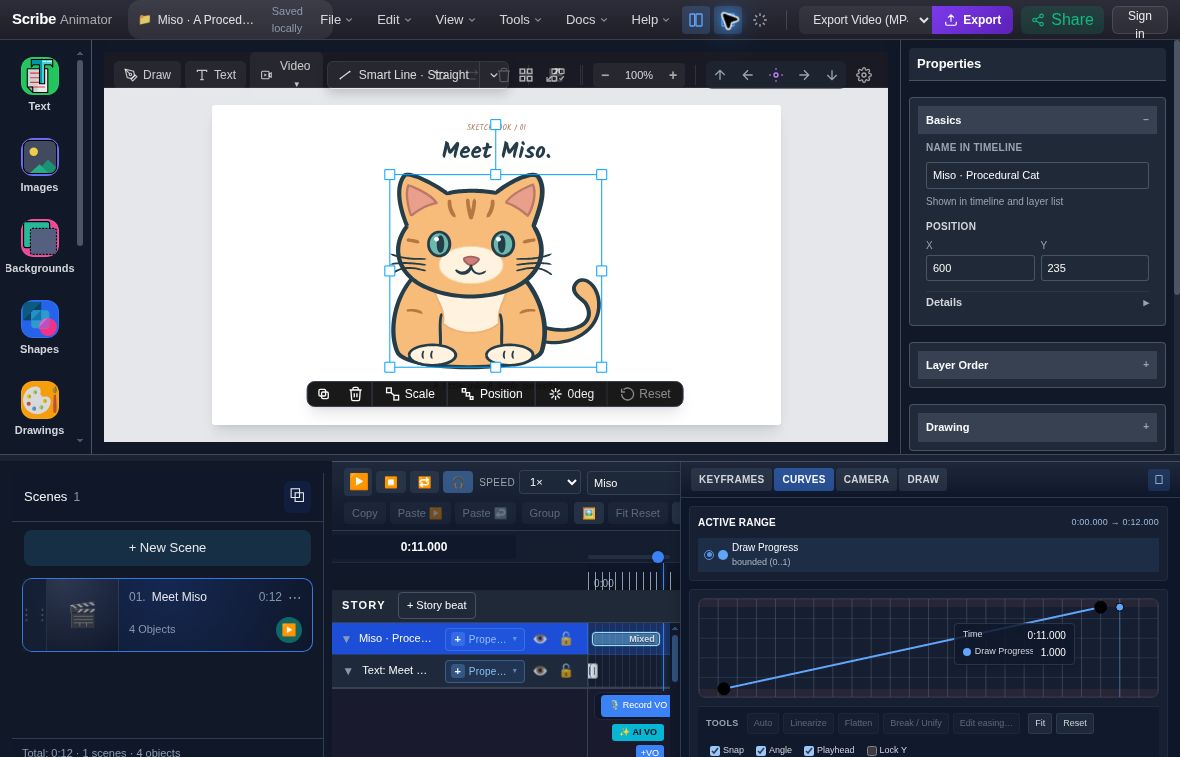This screenshot has width=1180, height=757.
Task: Toggle the split panel layout icon
Action: (695, 20)
